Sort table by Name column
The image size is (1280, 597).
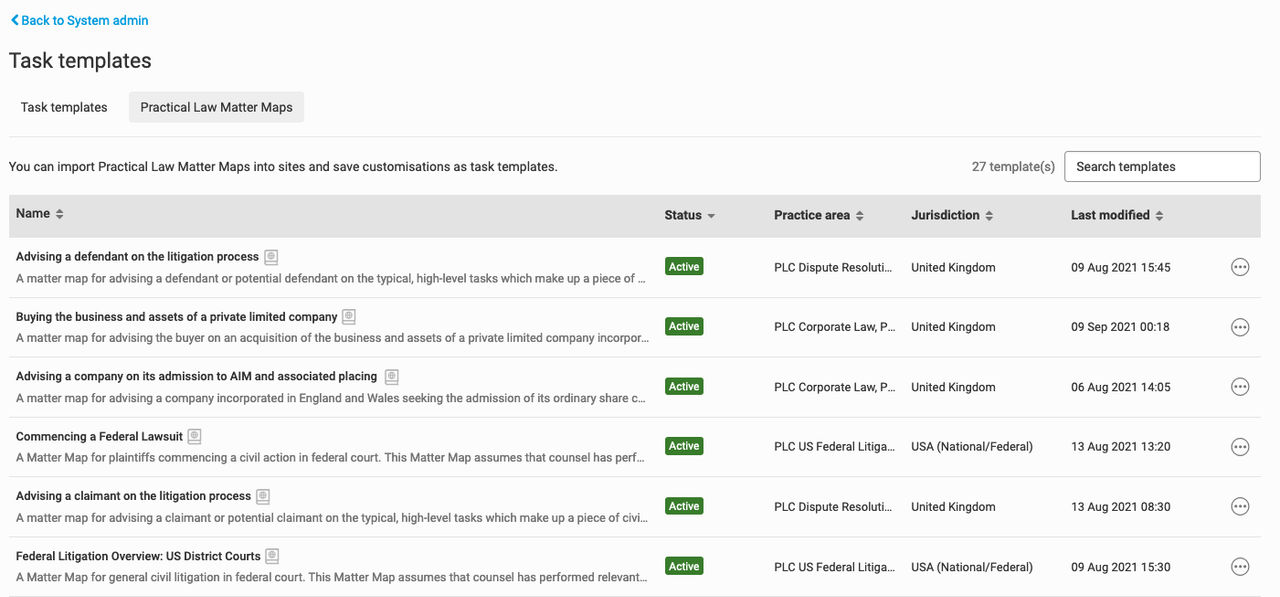pos(40,214)
